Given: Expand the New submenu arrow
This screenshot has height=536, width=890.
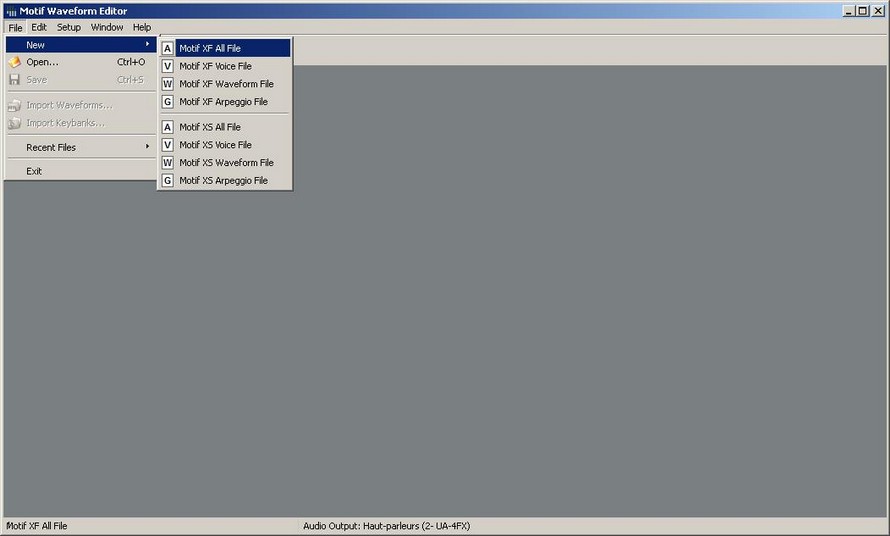Looking at the screenshot, I should point(147,45).
